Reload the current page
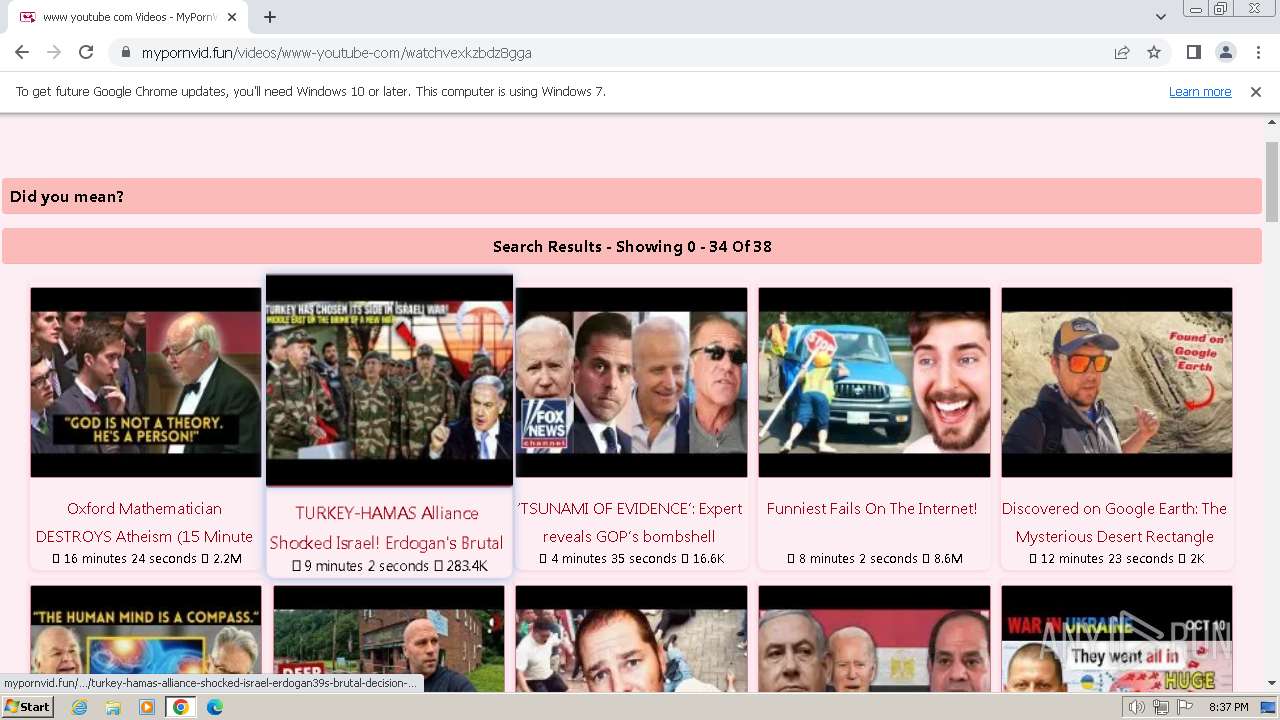Viewport: 1280px width, 720px height. (x=86, y=52)
